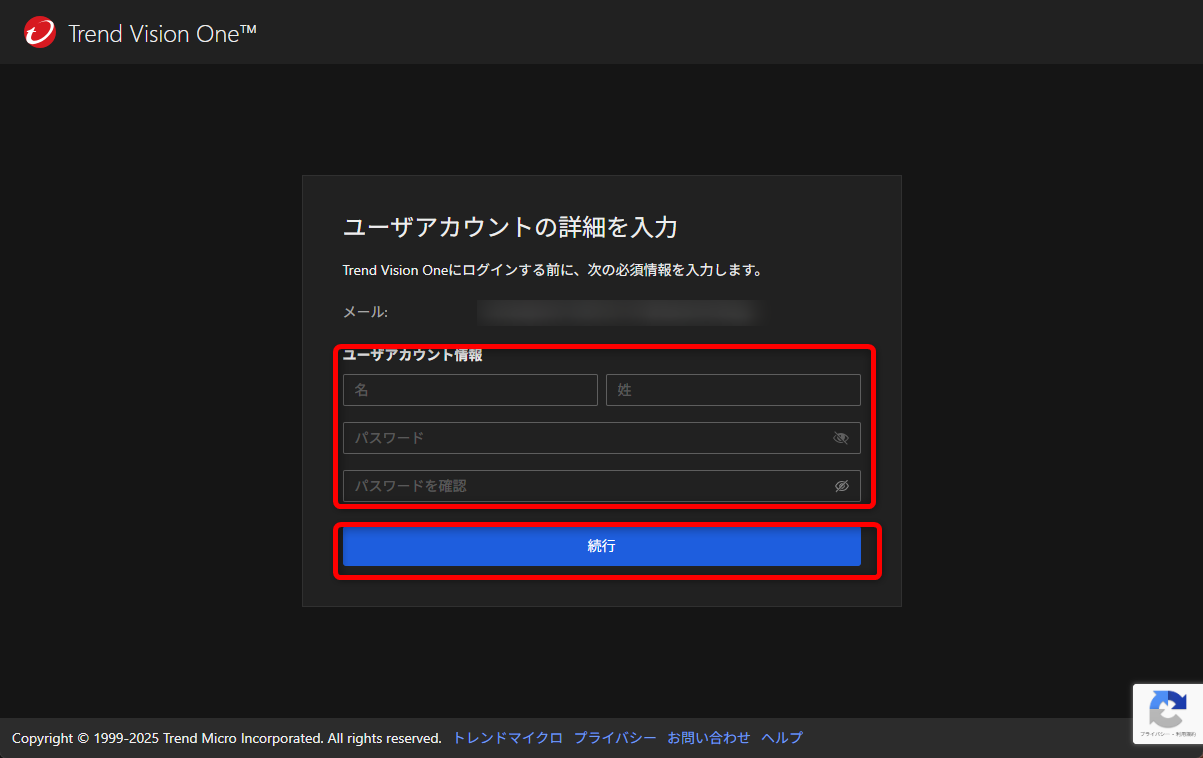Click the reCAPTCHA badge icon
Viewport: 1203px width, 758px height.
[x=1168, y=708]
